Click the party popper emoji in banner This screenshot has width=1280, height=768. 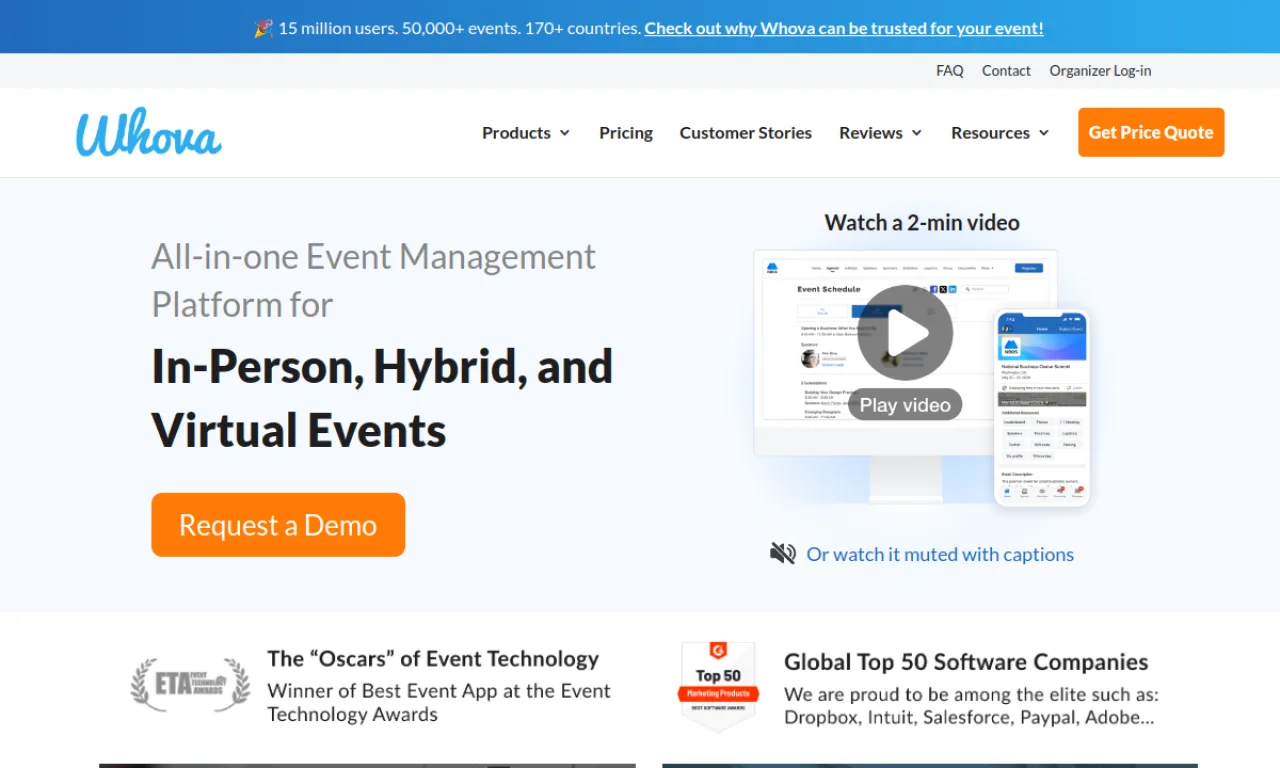click(x=263, y=28)
